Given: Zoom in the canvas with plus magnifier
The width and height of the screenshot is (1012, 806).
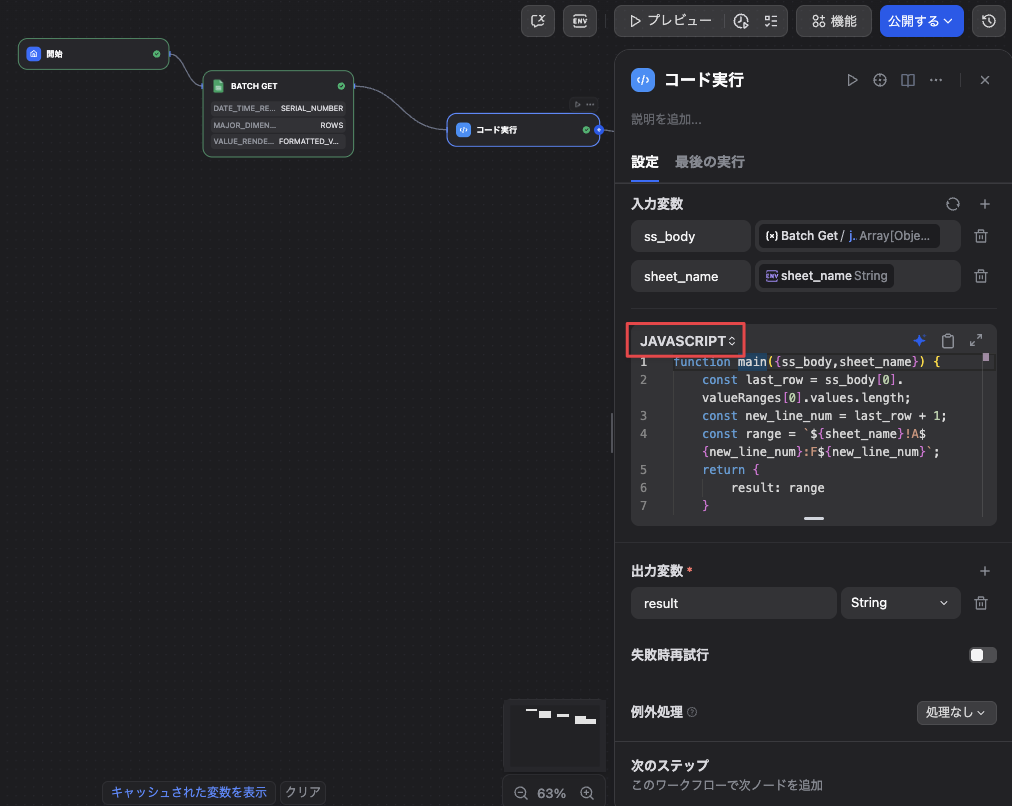Looking at the screenshot, I should pos(587,793).
